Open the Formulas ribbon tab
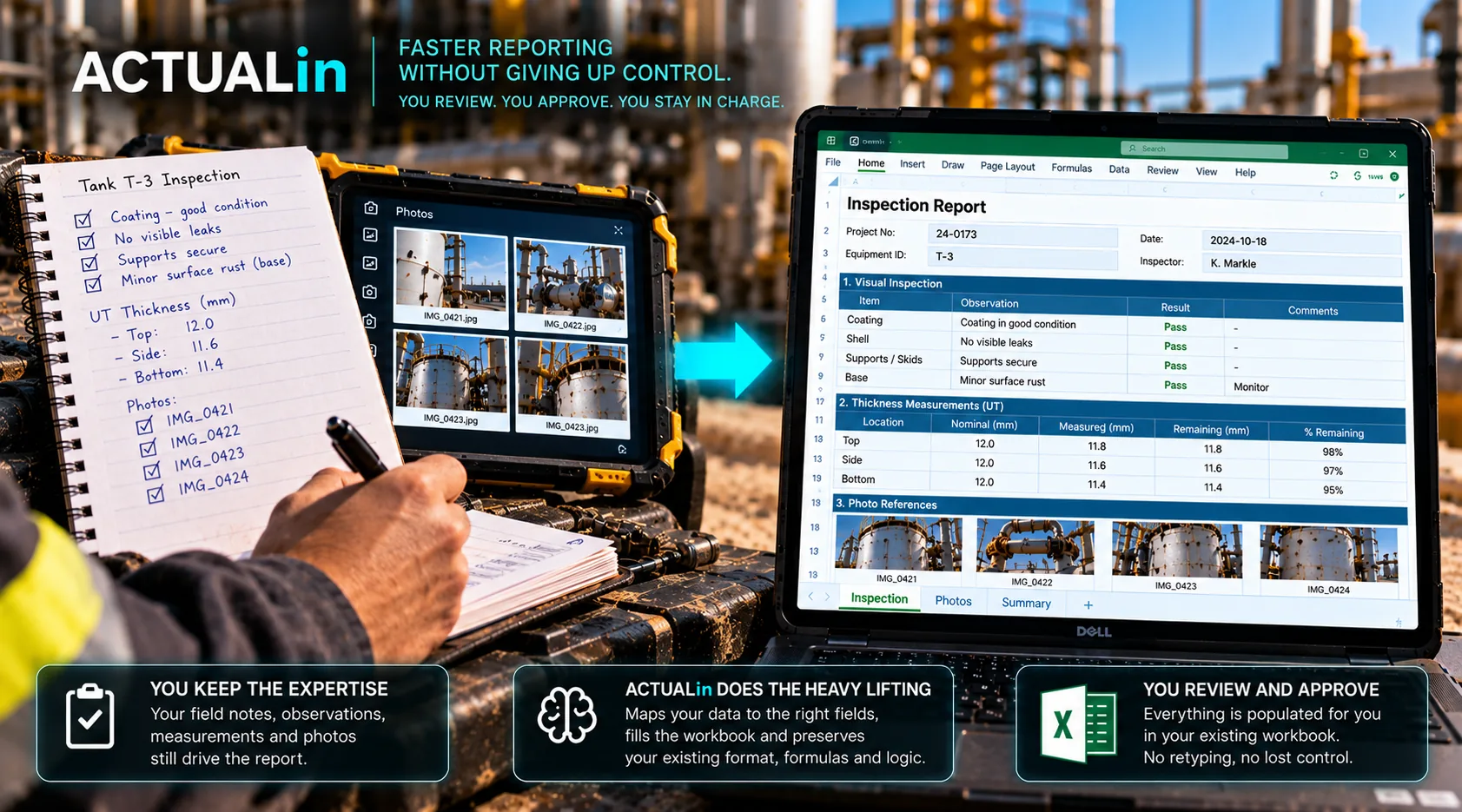This screenshot has width=1462, height=812. (1071, 168)
